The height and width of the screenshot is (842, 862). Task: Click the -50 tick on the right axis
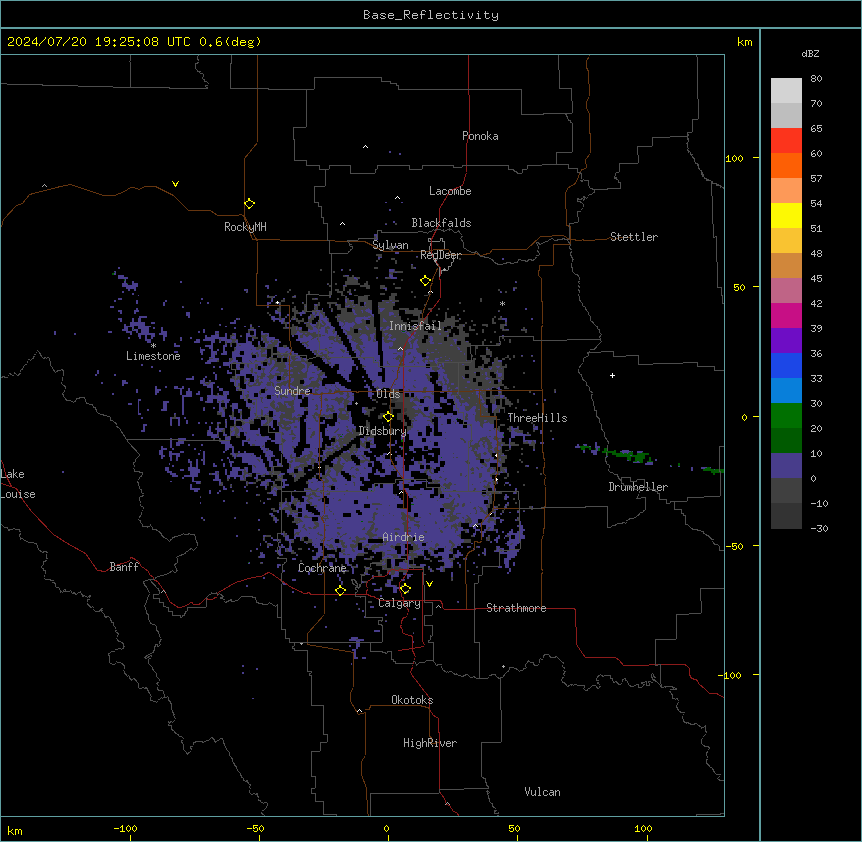click(x=734, y=546)
